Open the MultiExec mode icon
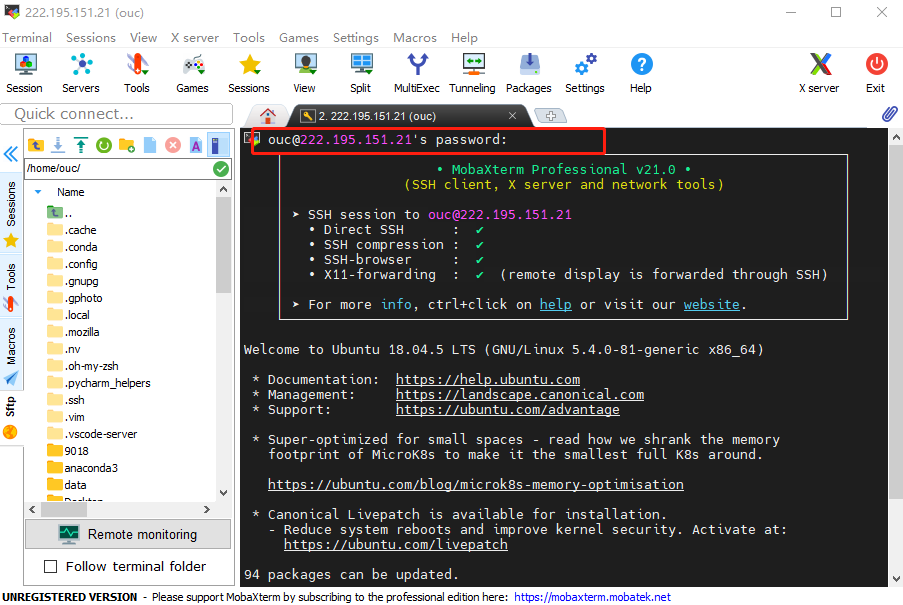This screenshot has width=903, height=605. tap(417, 73)
